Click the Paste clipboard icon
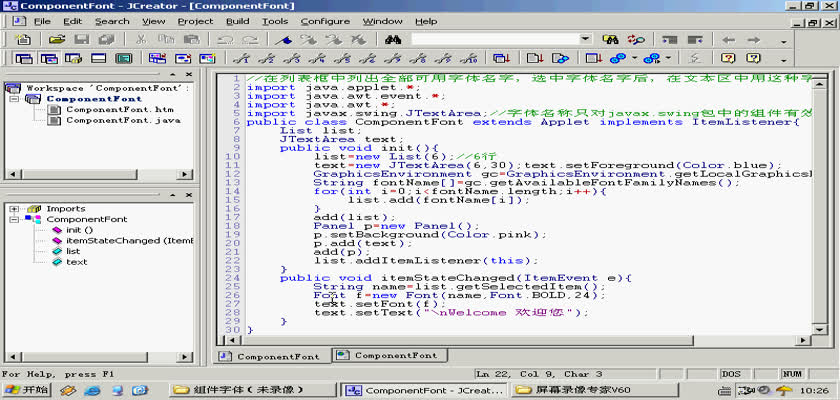840x400 pixels. (191, 40)
